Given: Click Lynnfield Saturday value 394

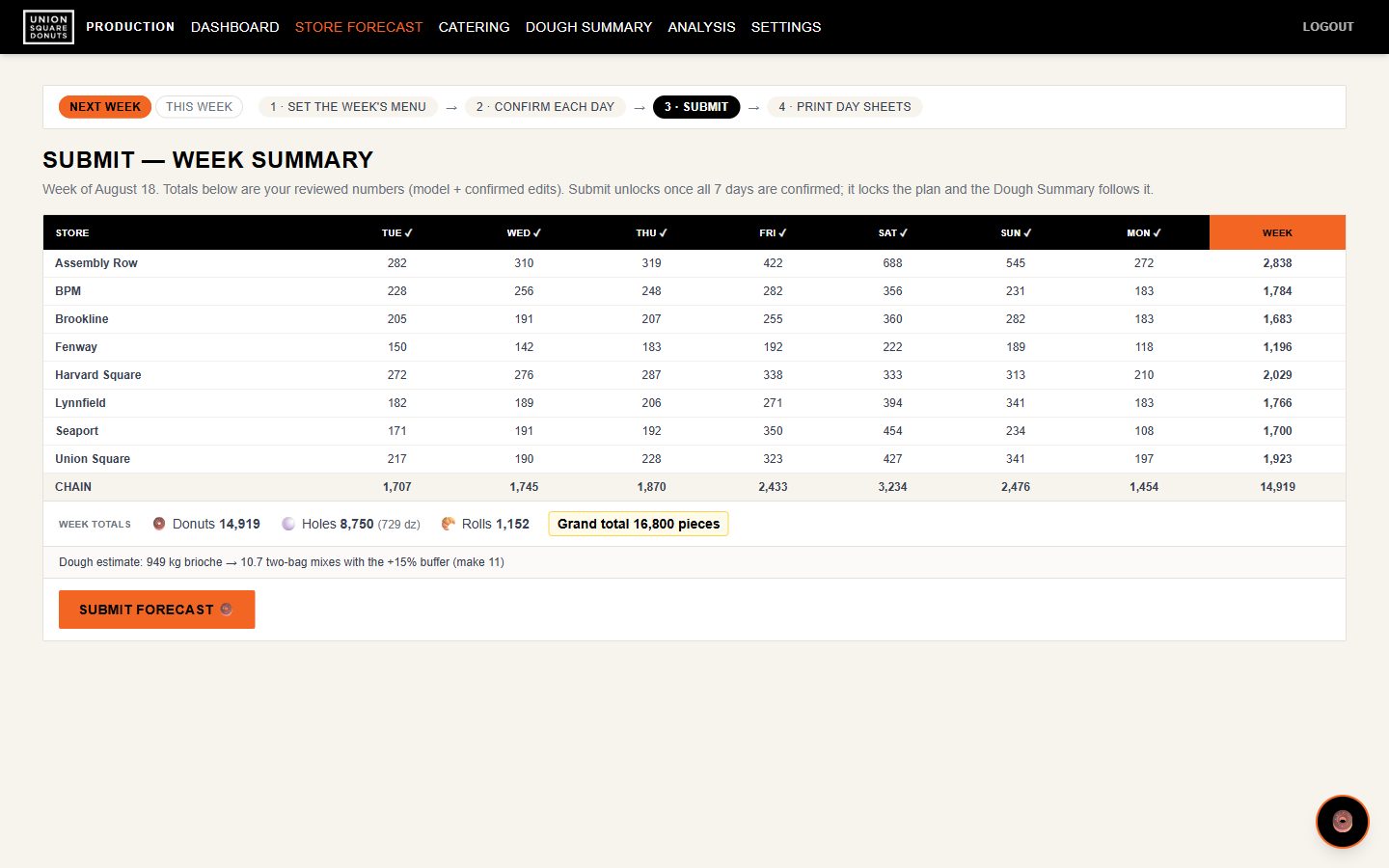Looking at the screenshot, I should [x=892, y=403].
